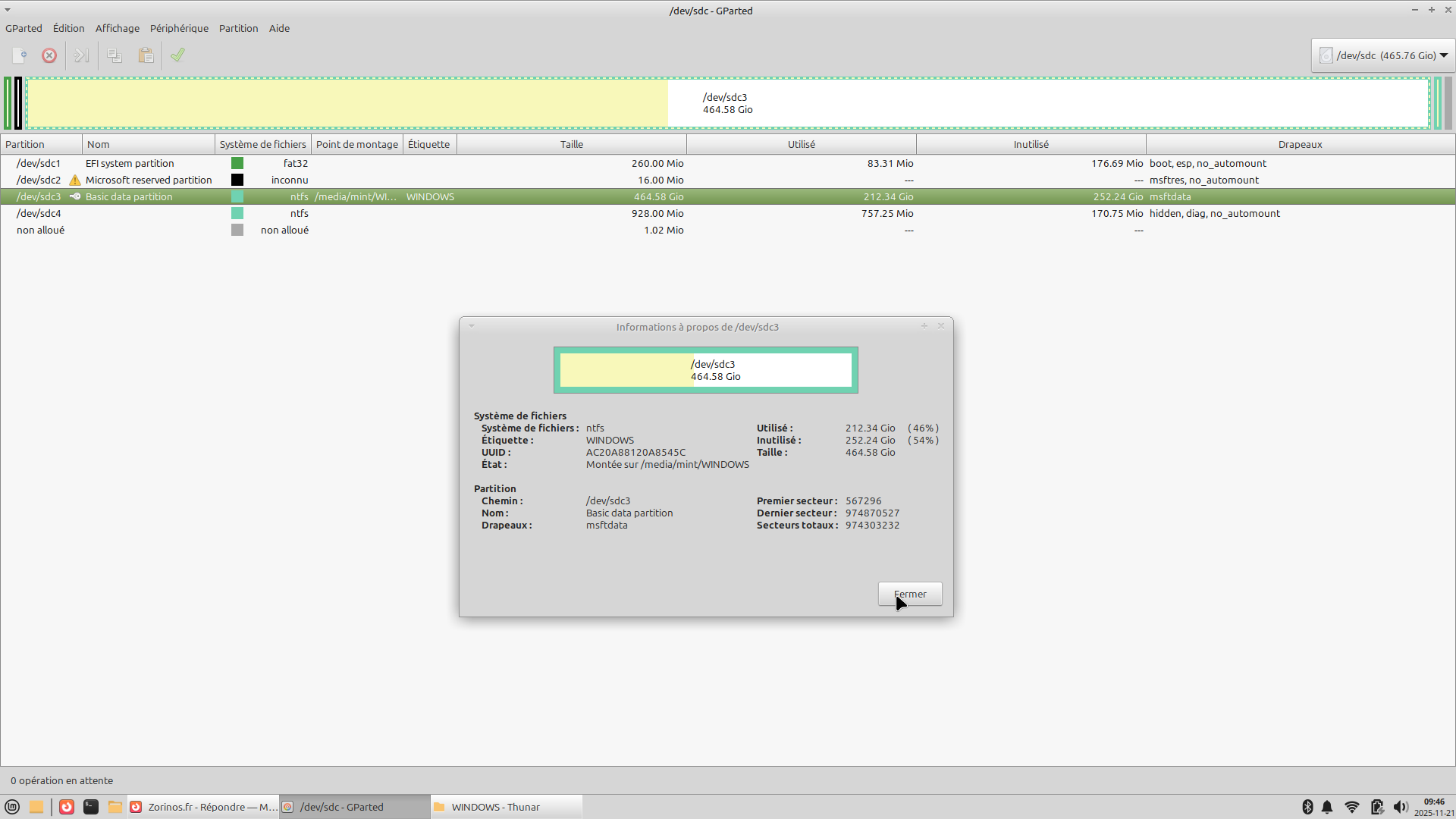Viewport: 1456px width, 819px height.
Task: Sort by the Taille column header
Action: click(572, 144)
